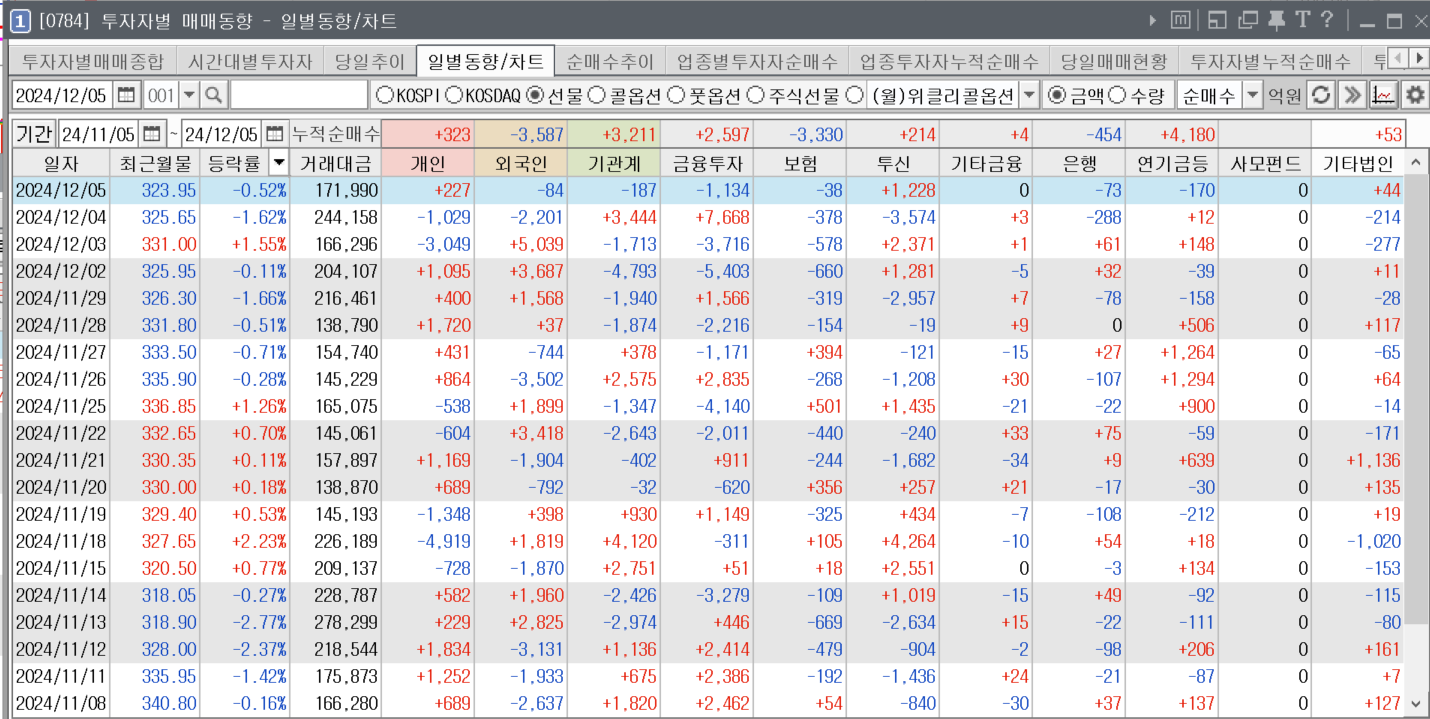The image size is (1430, 719).
Task: Click the double-arrow next icon
Action: (x=1352, y=96)
